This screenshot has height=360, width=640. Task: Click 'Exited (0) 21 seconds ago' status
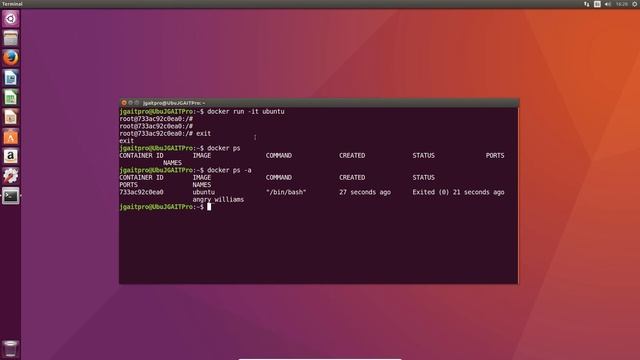click(x=458, y=192)
